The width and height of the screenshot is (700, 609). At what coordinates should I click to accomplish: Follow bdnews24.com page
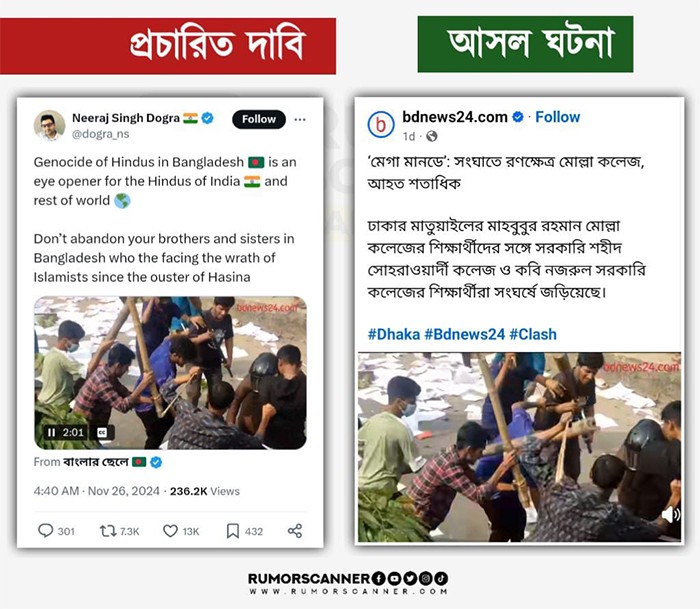(x=558, y=117)
